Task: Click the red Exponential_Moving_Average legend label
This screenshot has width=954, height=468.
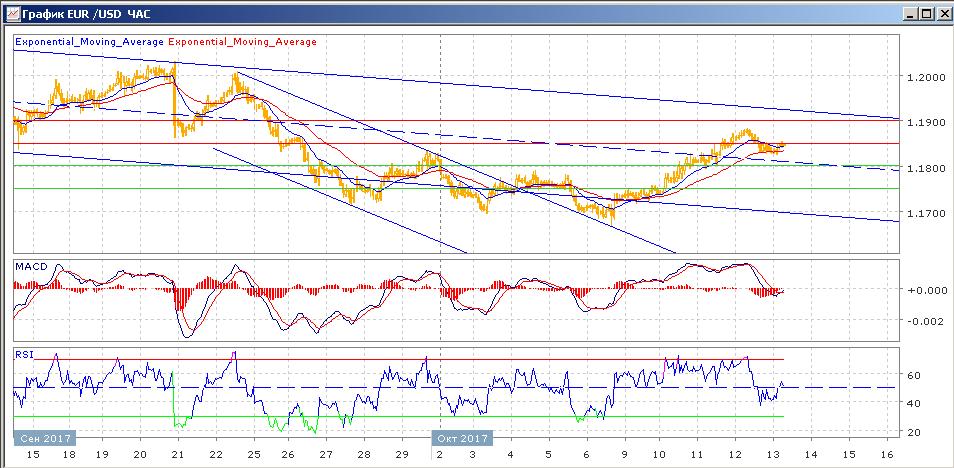Action: tap(242, 42)
